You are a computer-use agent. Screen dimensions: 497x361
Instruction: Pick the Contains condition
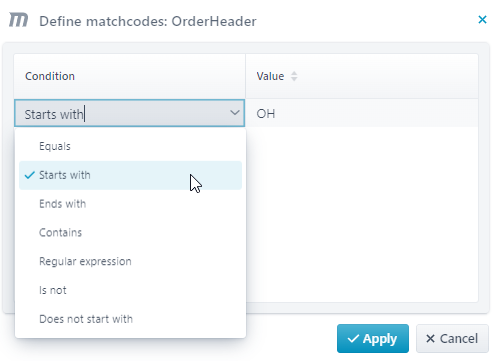coord(130,233)
